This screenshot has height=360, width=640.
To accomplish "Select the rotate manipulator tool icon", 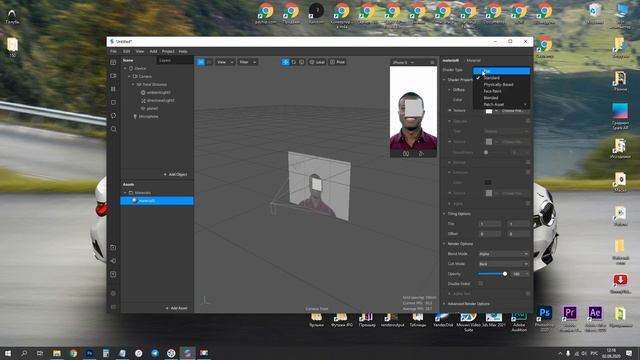I will pos(293,62).
